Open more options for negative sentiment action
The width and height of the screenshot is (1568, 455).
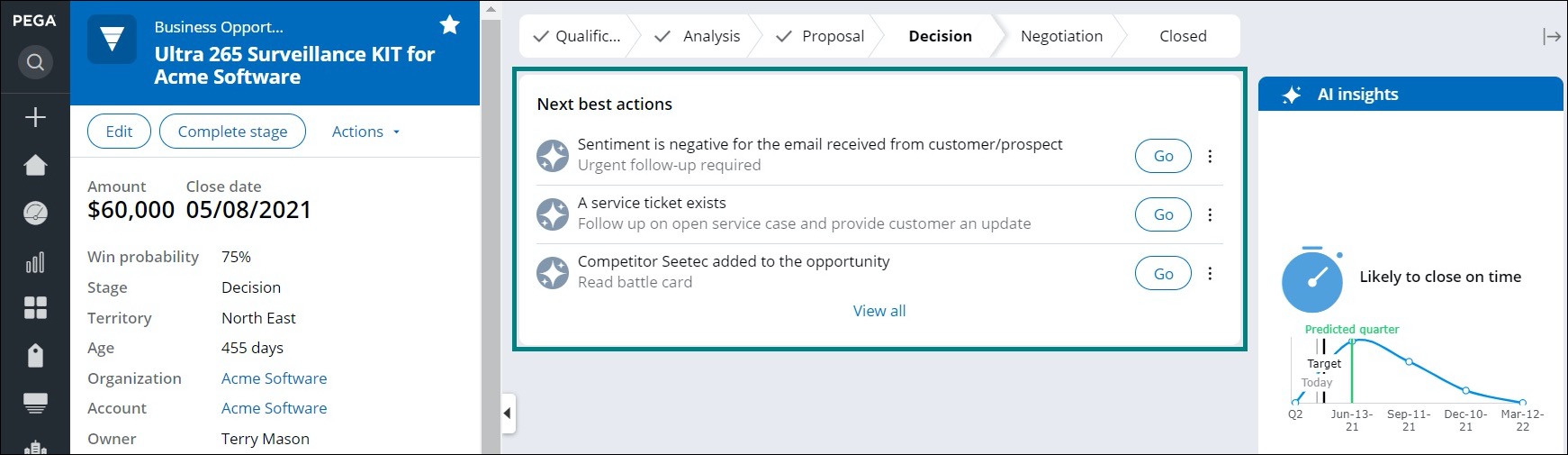click(x=1210, y=156)
